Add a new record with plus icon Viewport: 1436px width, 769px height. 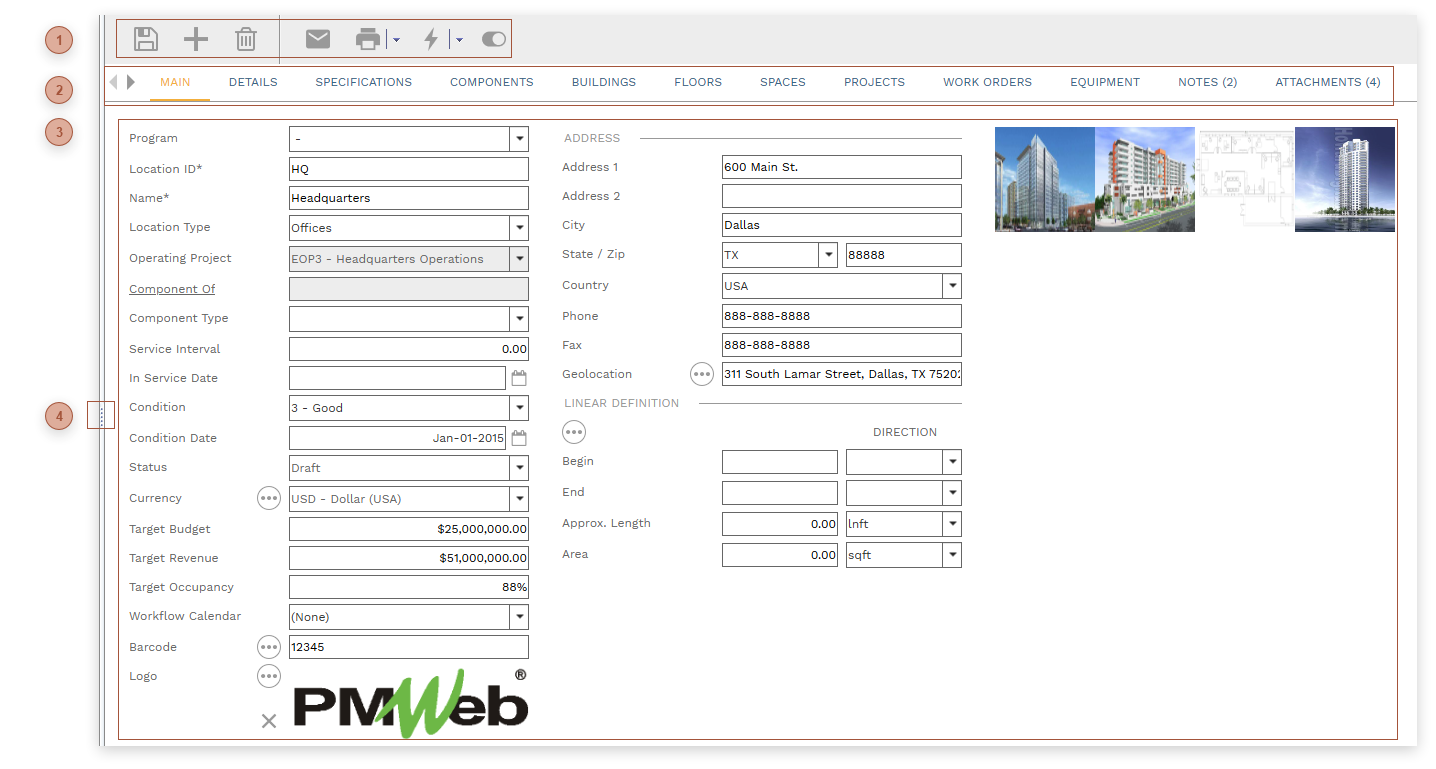[x=196, y=39]
